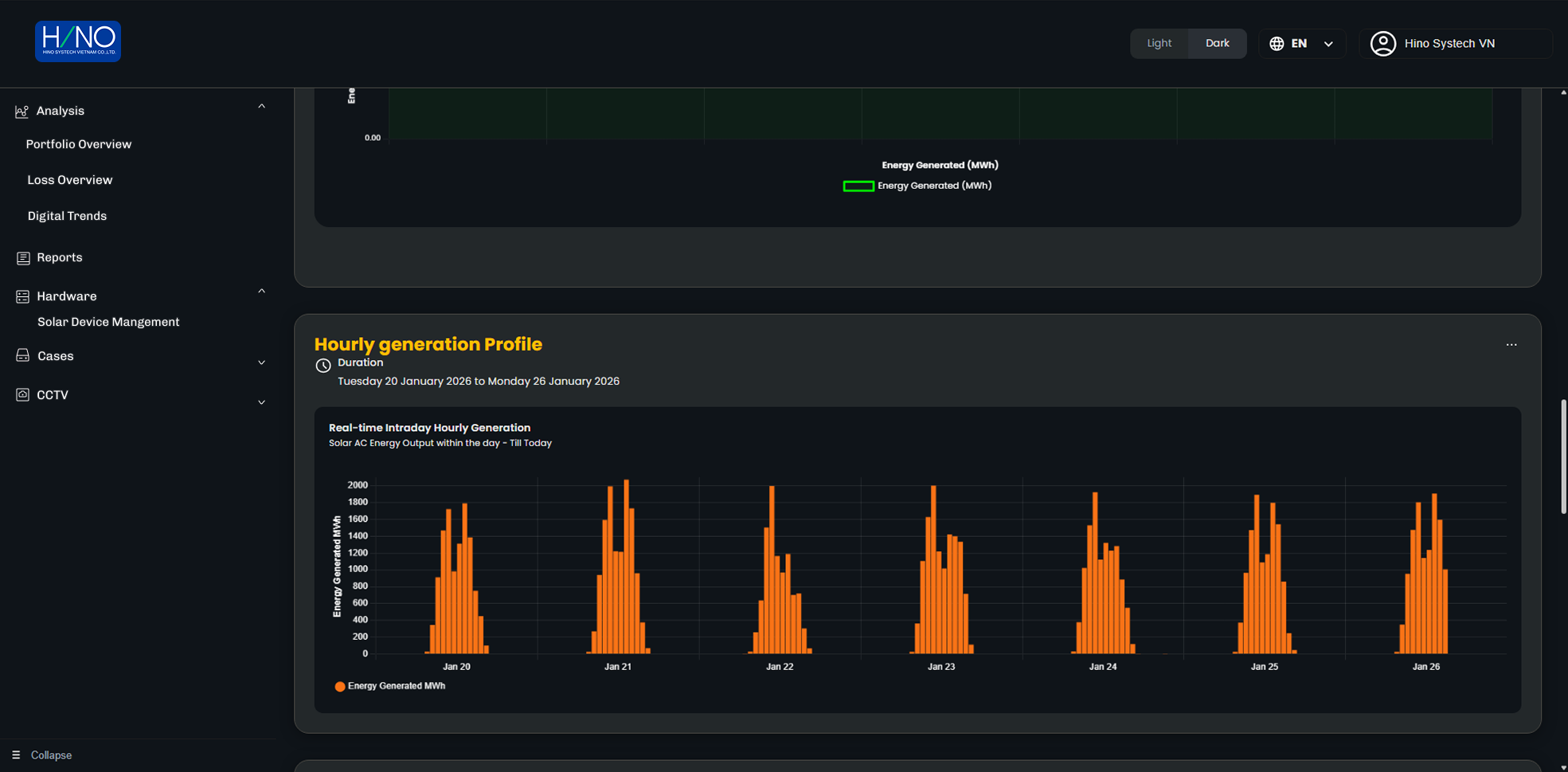The height and width of the screenshot is (772, 1568).
Task: Click the Reports document icon
Action: click(23, 258)
